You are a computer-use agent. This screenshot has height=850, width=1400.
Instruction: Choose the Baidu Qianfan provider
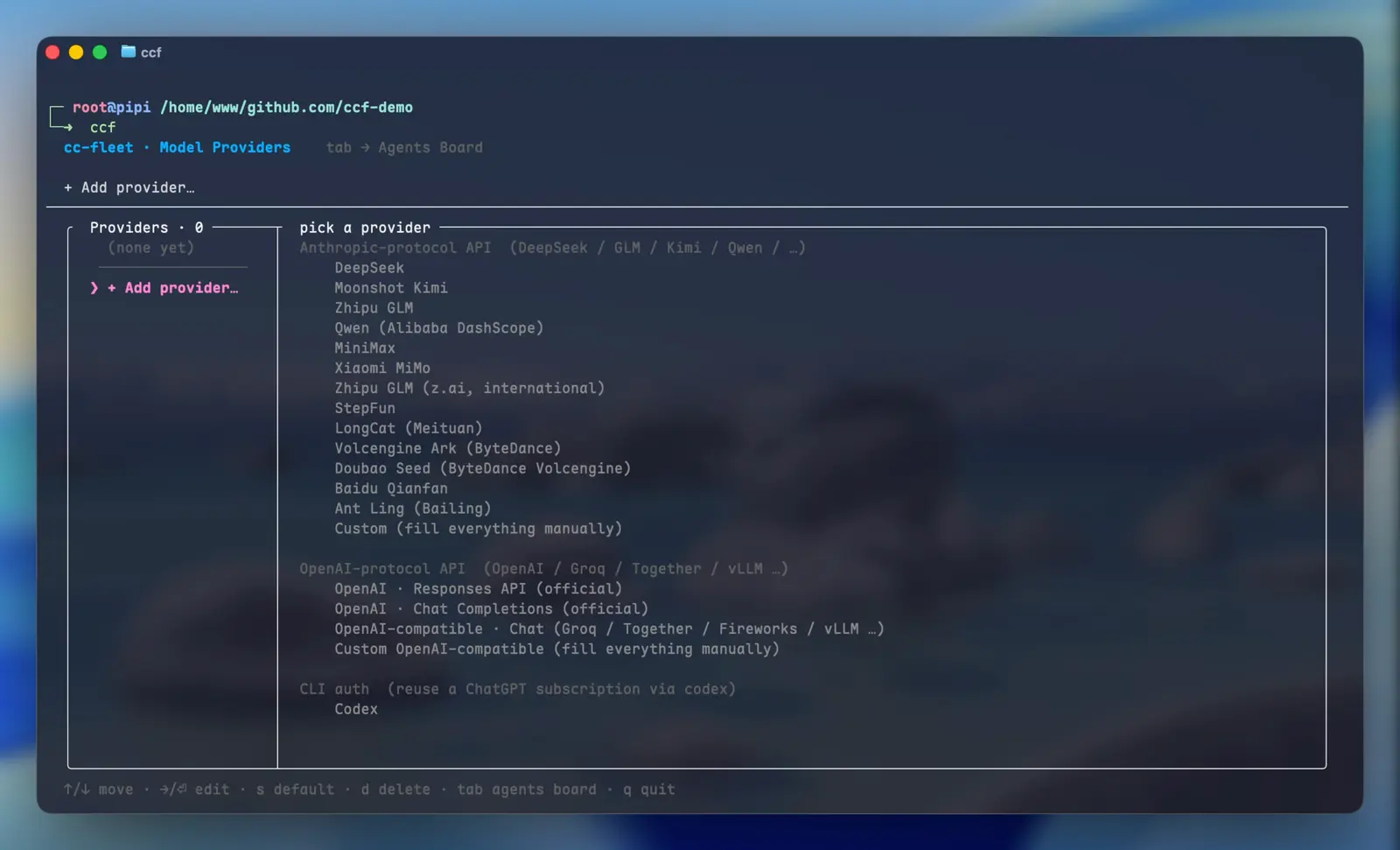391,489
